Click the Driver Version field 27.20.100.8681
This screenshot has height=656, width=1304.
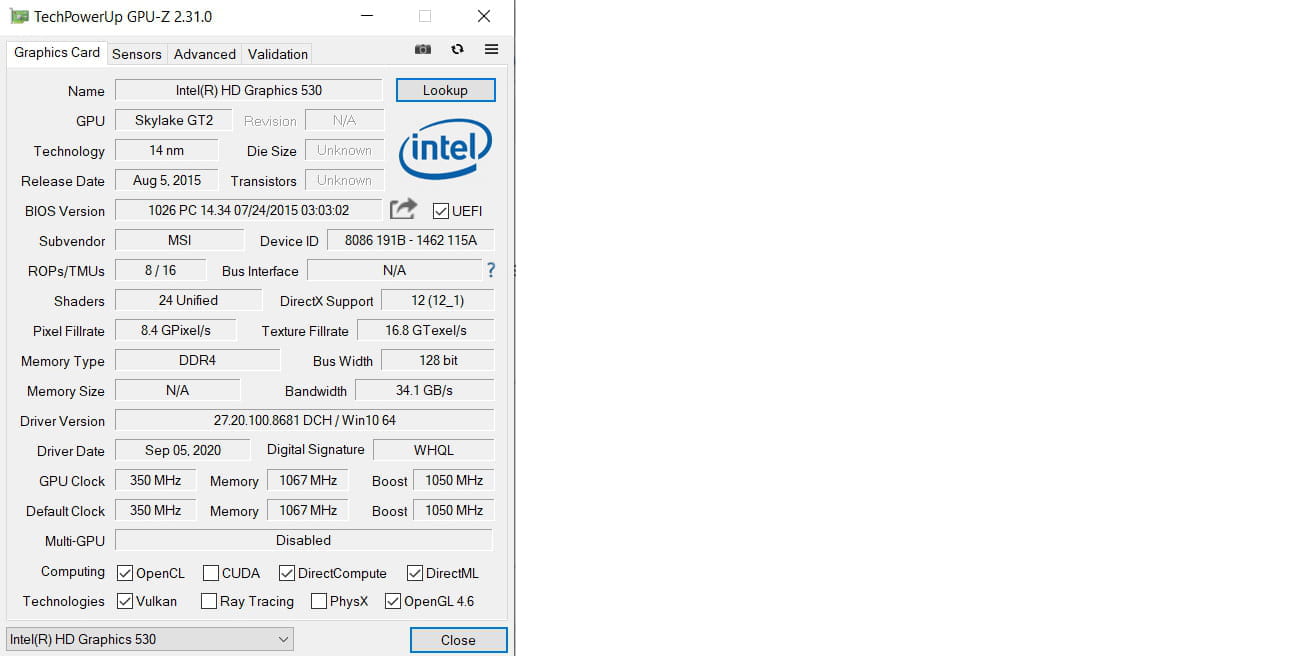click(x=305, y=420)
